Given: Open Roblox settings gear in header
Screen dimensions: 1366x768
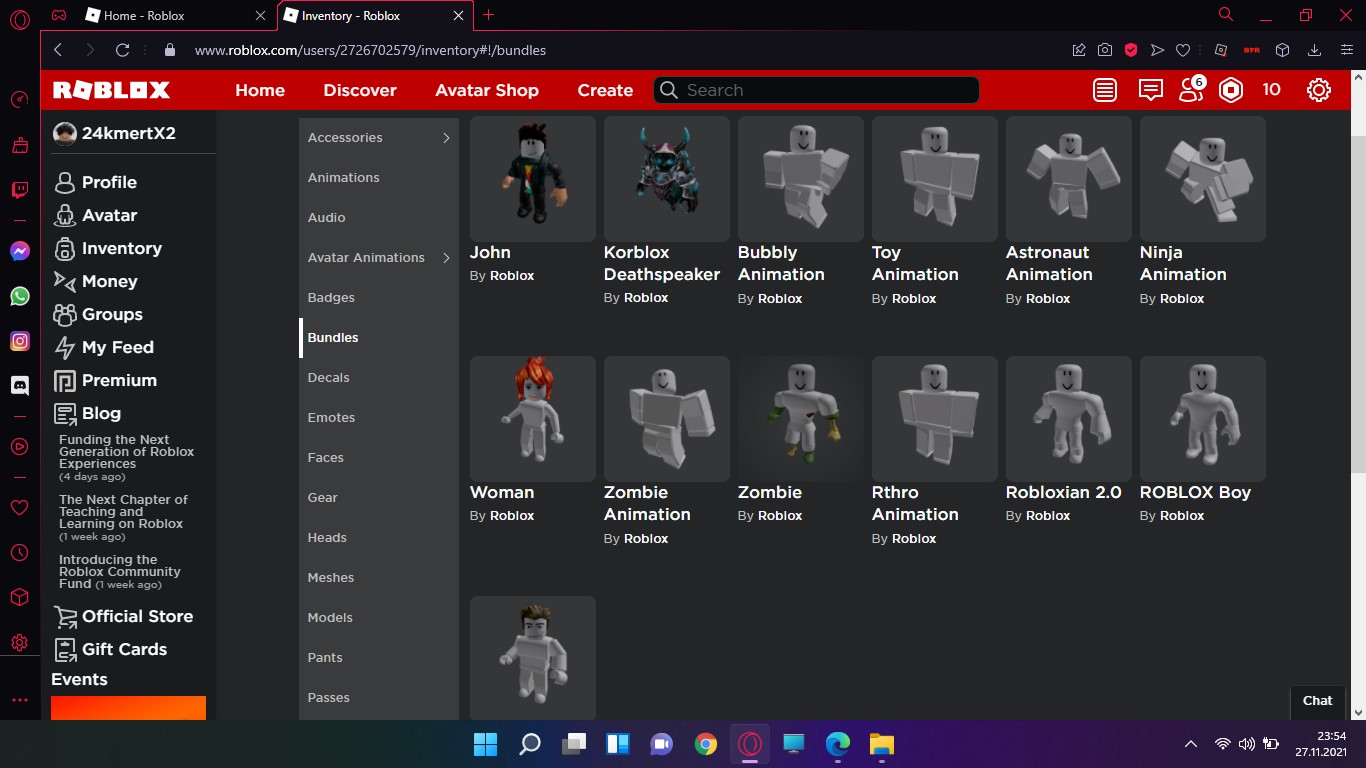Looking at the screenshot, I should click(1319, 90).
